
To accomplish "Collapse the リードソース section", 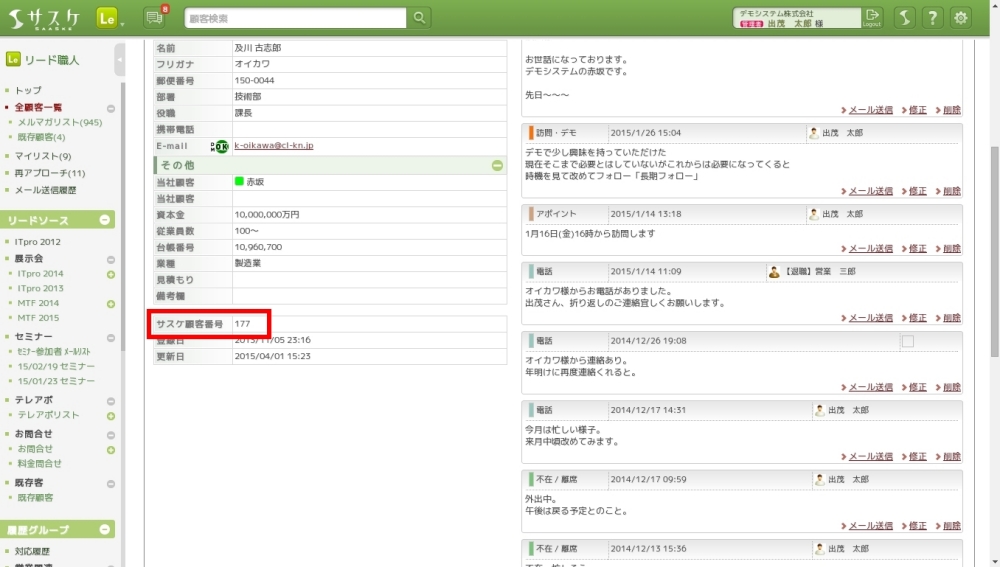I will pyautogui.click(x=105, y=220).
